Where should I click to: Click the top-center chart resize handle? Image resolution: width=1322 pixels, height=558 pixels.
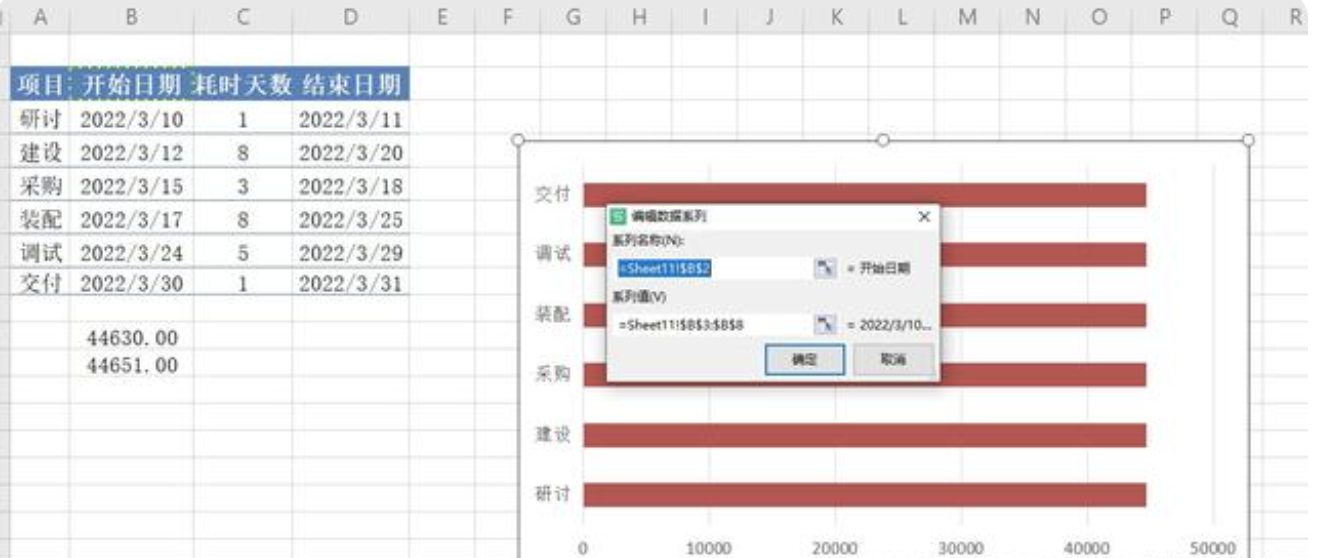coord(883,141)
